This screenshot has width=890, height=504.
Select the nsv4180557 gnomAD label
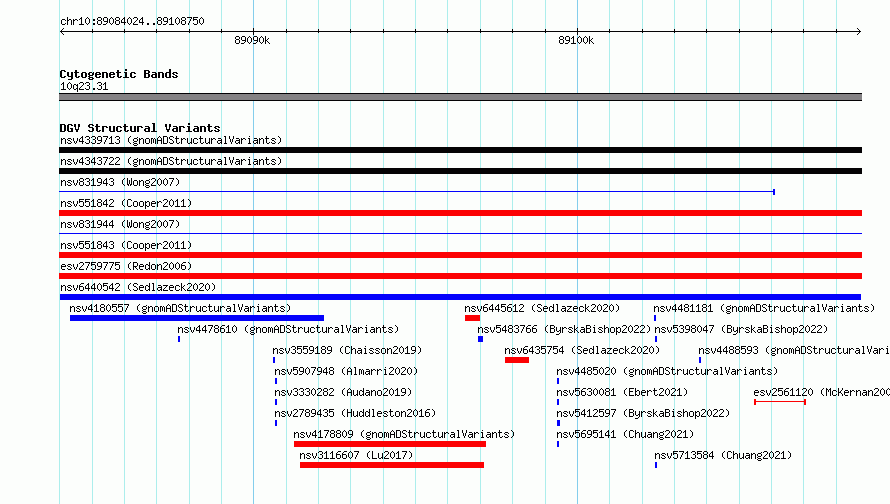[180, 308]
